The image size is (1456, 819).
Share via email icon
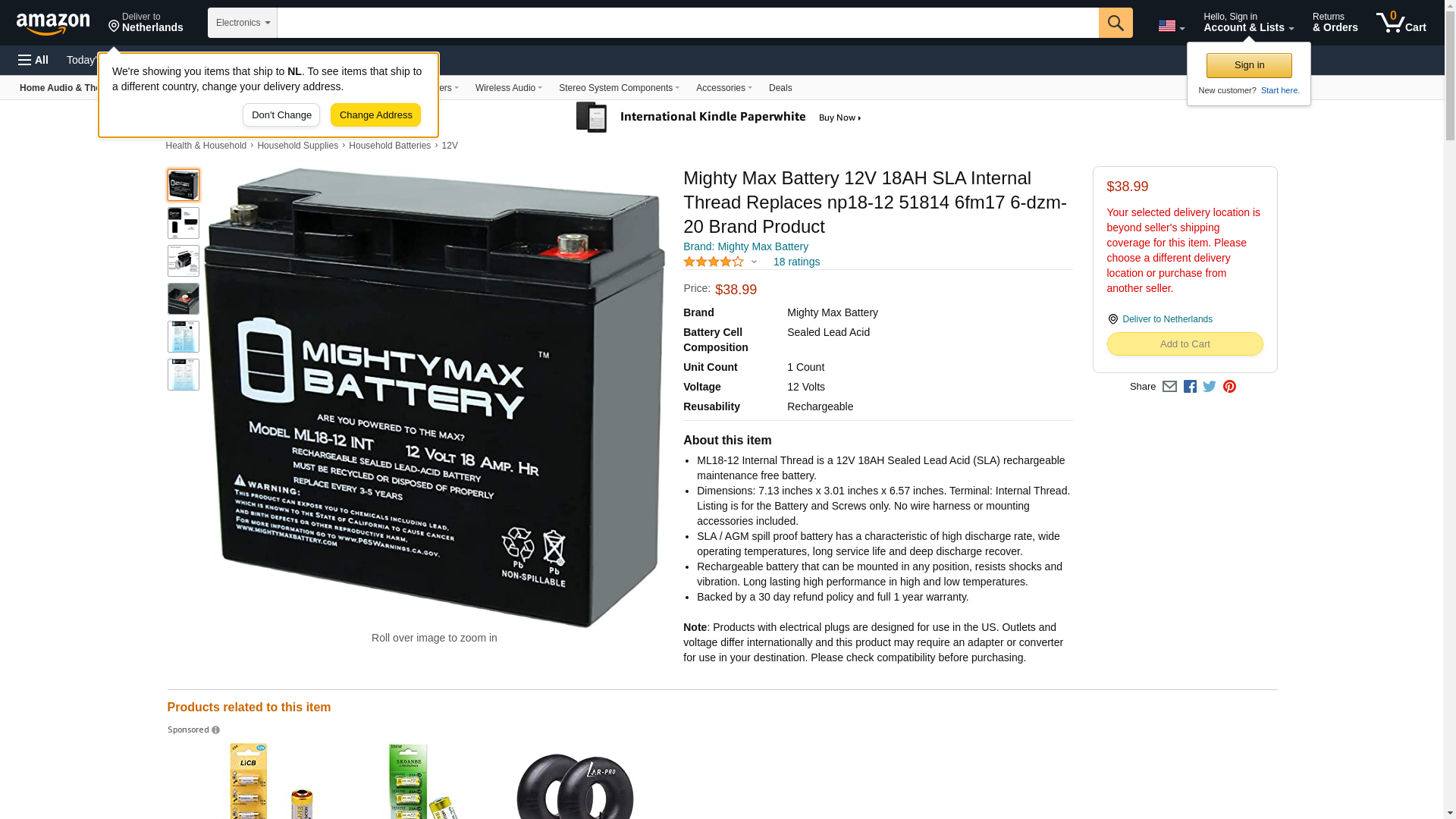coord(1169,387)
